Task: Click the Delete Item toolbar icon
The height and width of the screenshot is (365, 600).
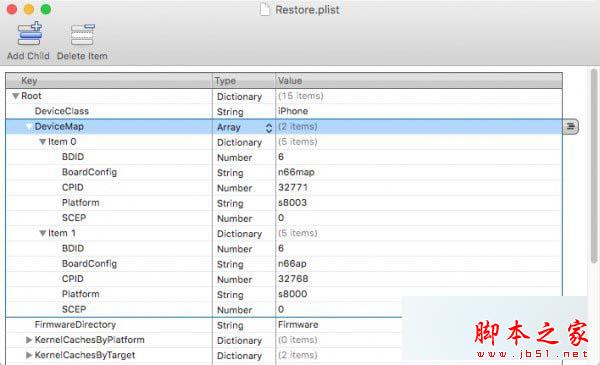Action: point(83,34)
